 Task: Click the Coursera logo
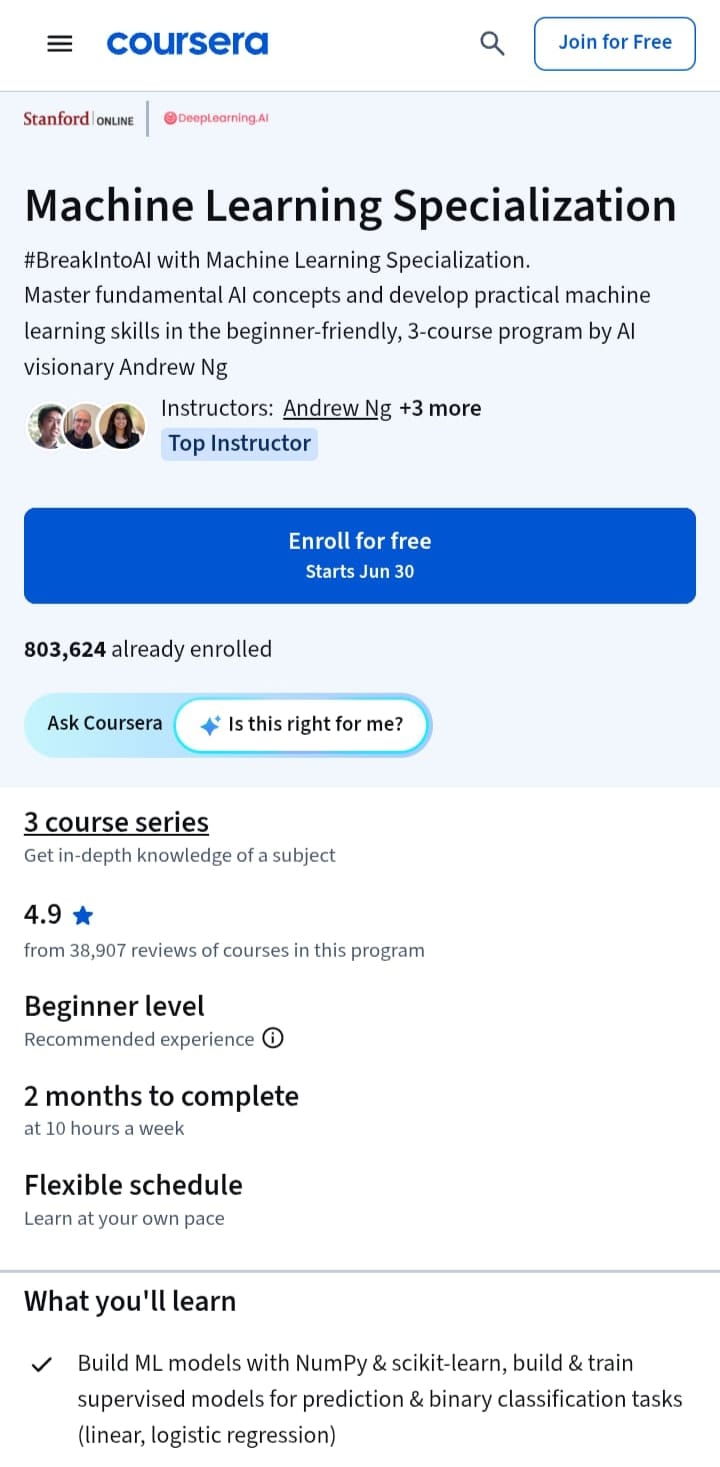[x=187, y=43]
